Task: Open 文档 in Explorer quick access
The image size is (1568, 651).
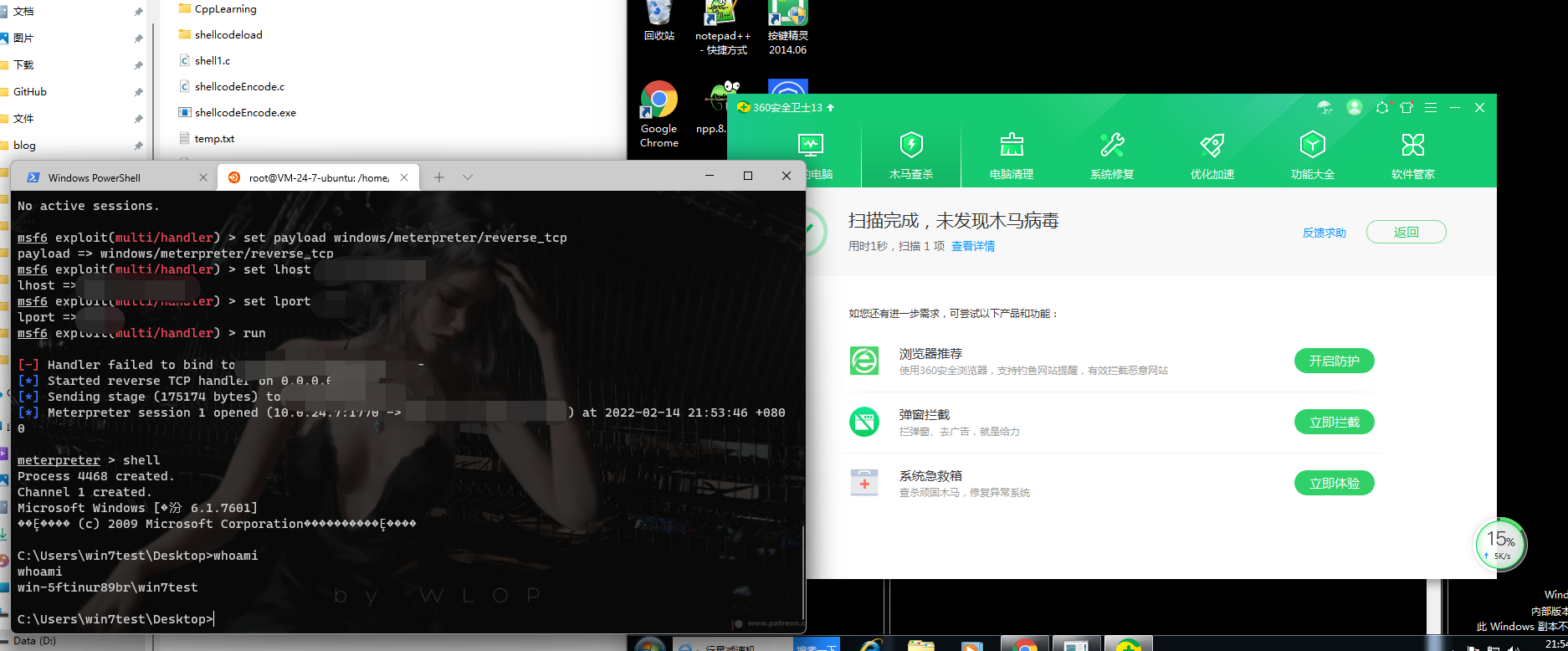Action: (x=23, y=11)
